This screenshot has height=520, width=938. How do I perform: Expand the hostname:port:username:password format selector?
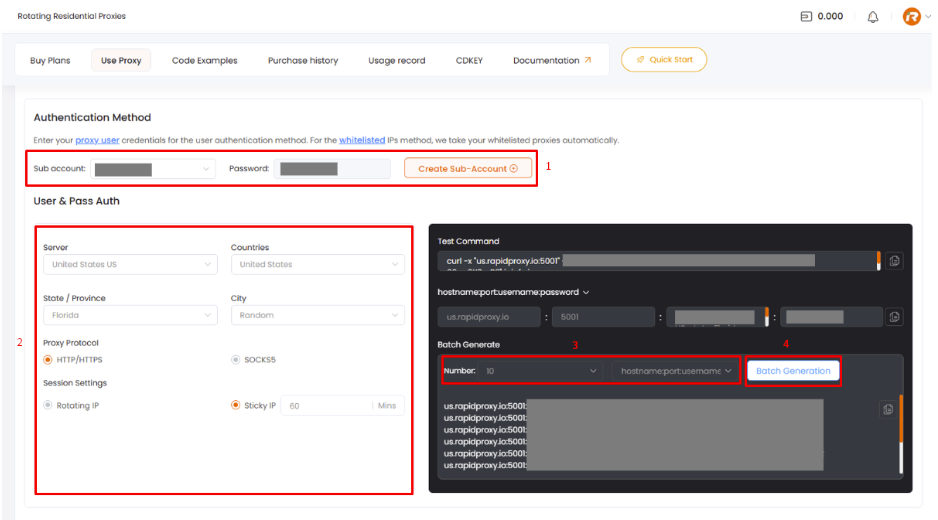513,292
